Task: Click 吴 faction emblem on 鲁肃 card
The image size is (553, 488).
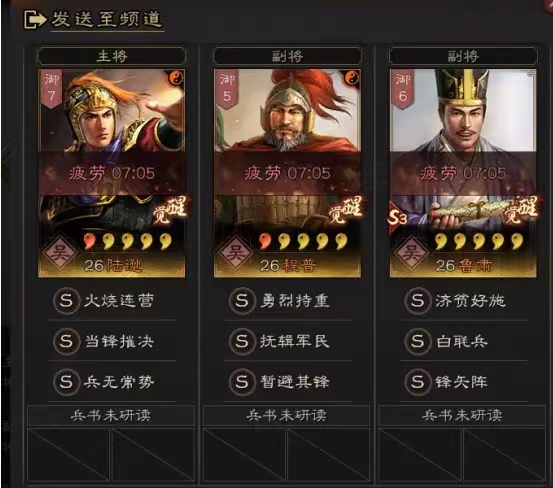Action: coord(411,253)
